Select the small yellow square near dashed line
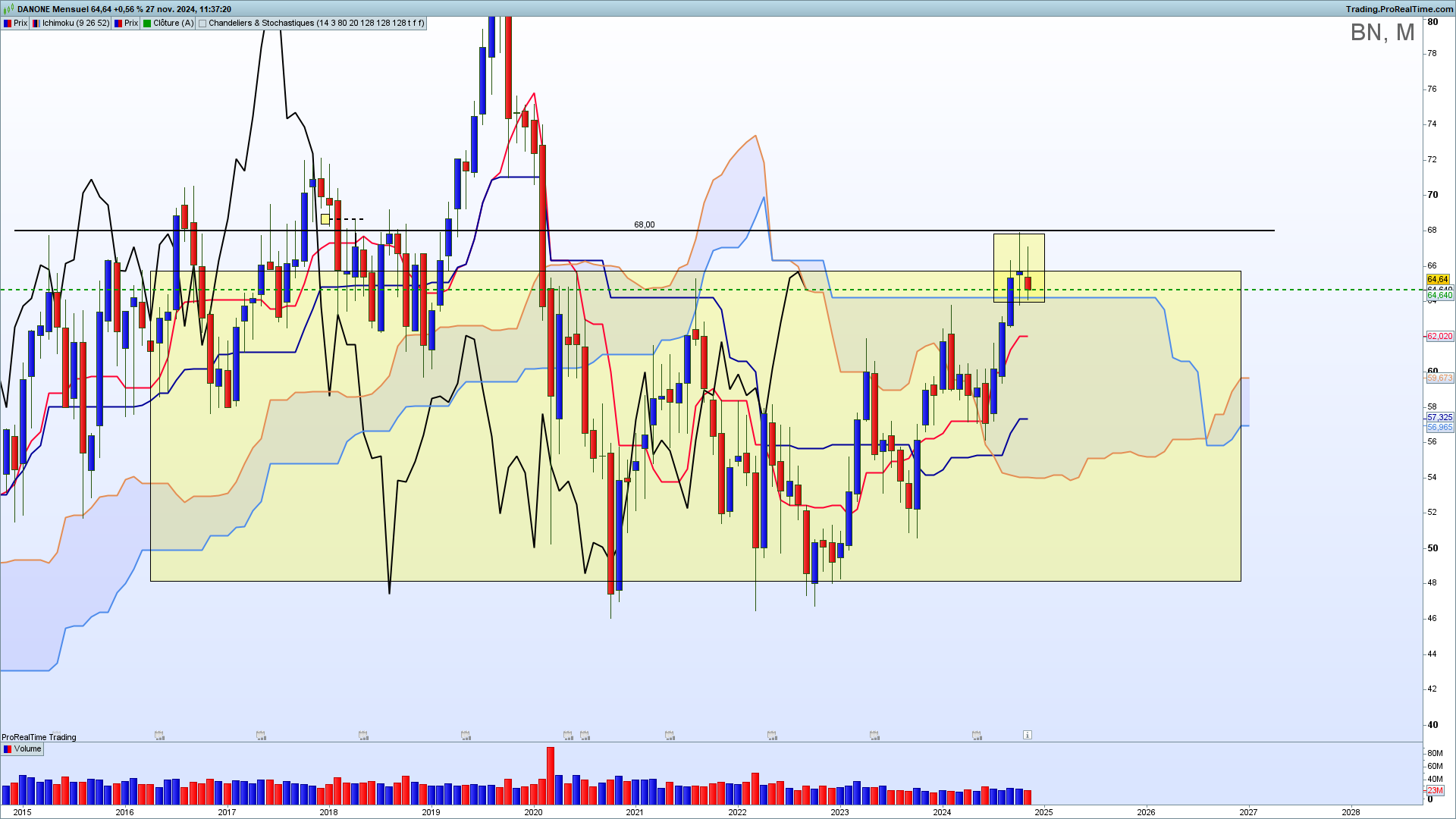 (x=325, y=219)
